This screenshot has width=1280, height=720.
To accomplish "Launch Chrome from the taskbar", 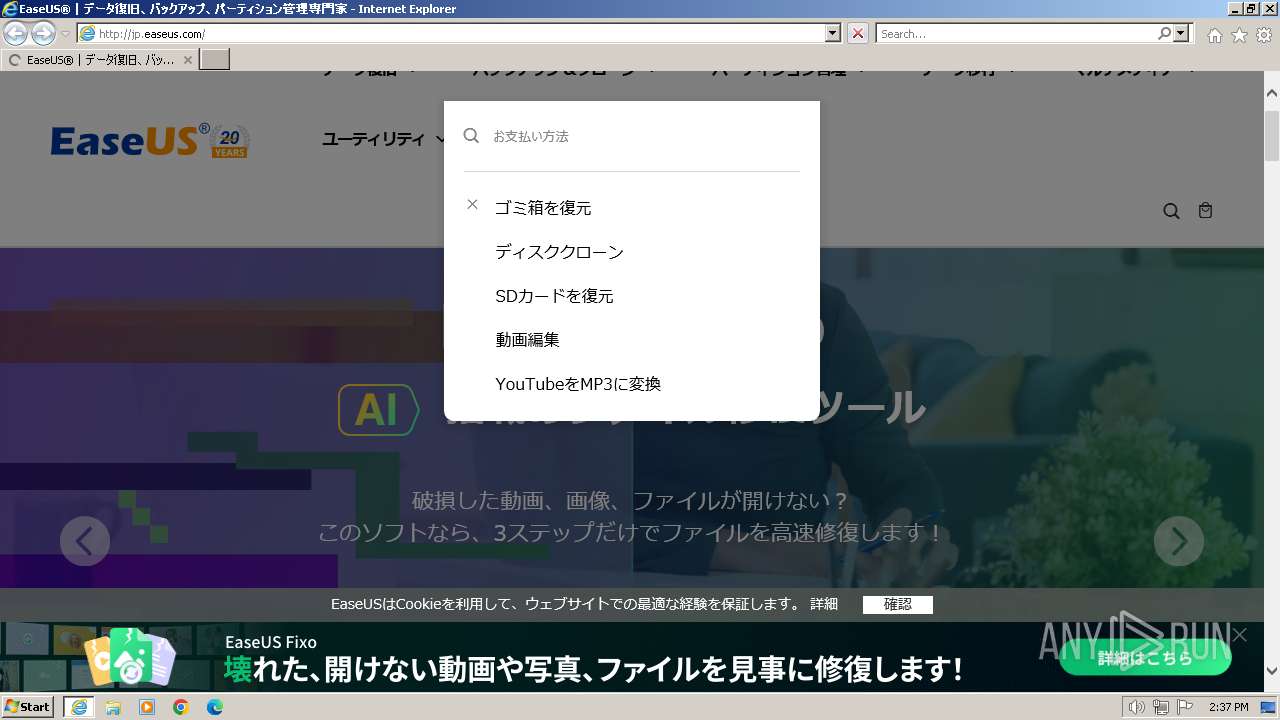I will click(181, 707).
